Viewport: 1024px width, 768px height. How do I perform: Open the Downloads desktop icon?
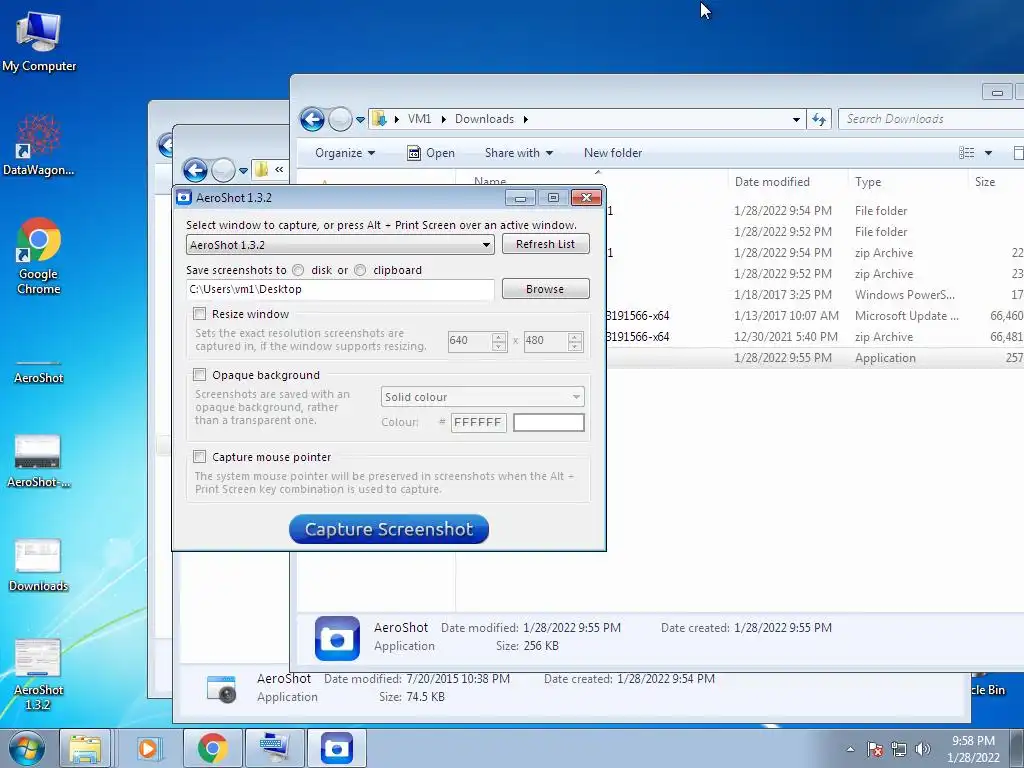coord(39,565)
